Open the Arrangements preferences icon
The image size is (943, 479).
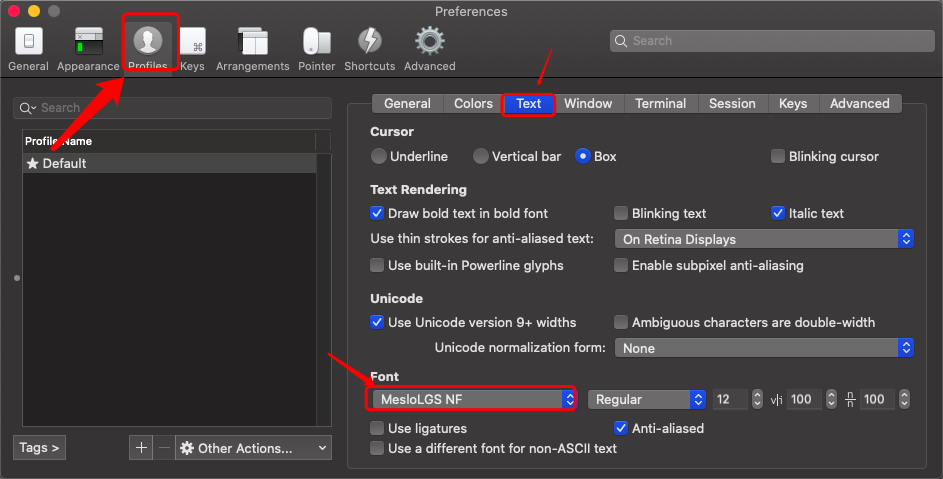point(252,43)
